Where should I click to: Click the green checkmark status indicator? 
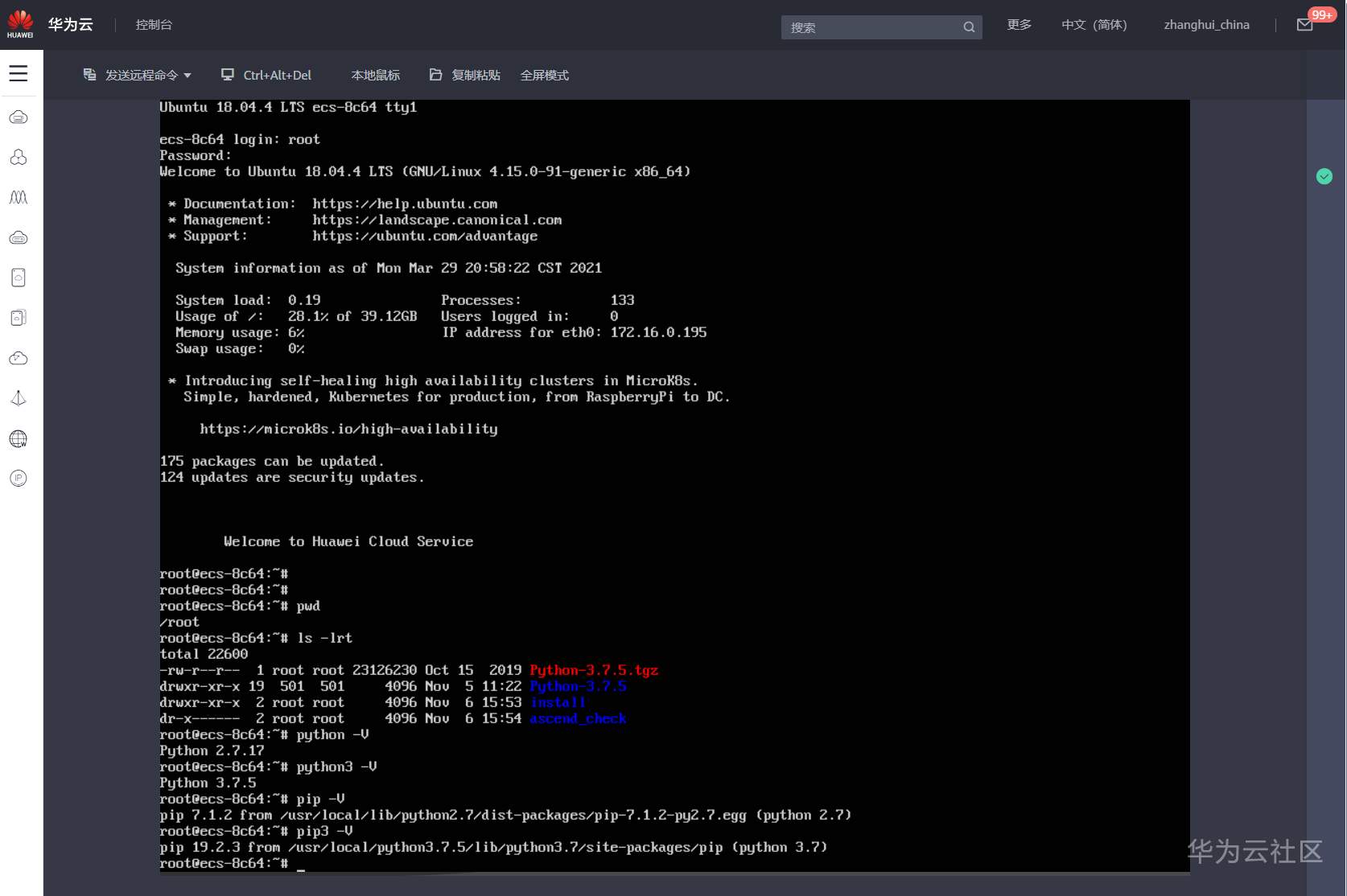pos(1324,176)
